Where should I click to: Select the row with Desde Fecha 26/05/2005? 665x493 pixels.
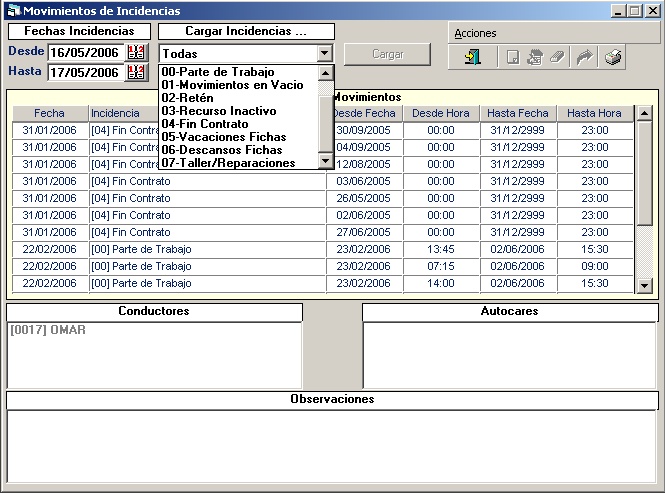[x=322, y=198]
